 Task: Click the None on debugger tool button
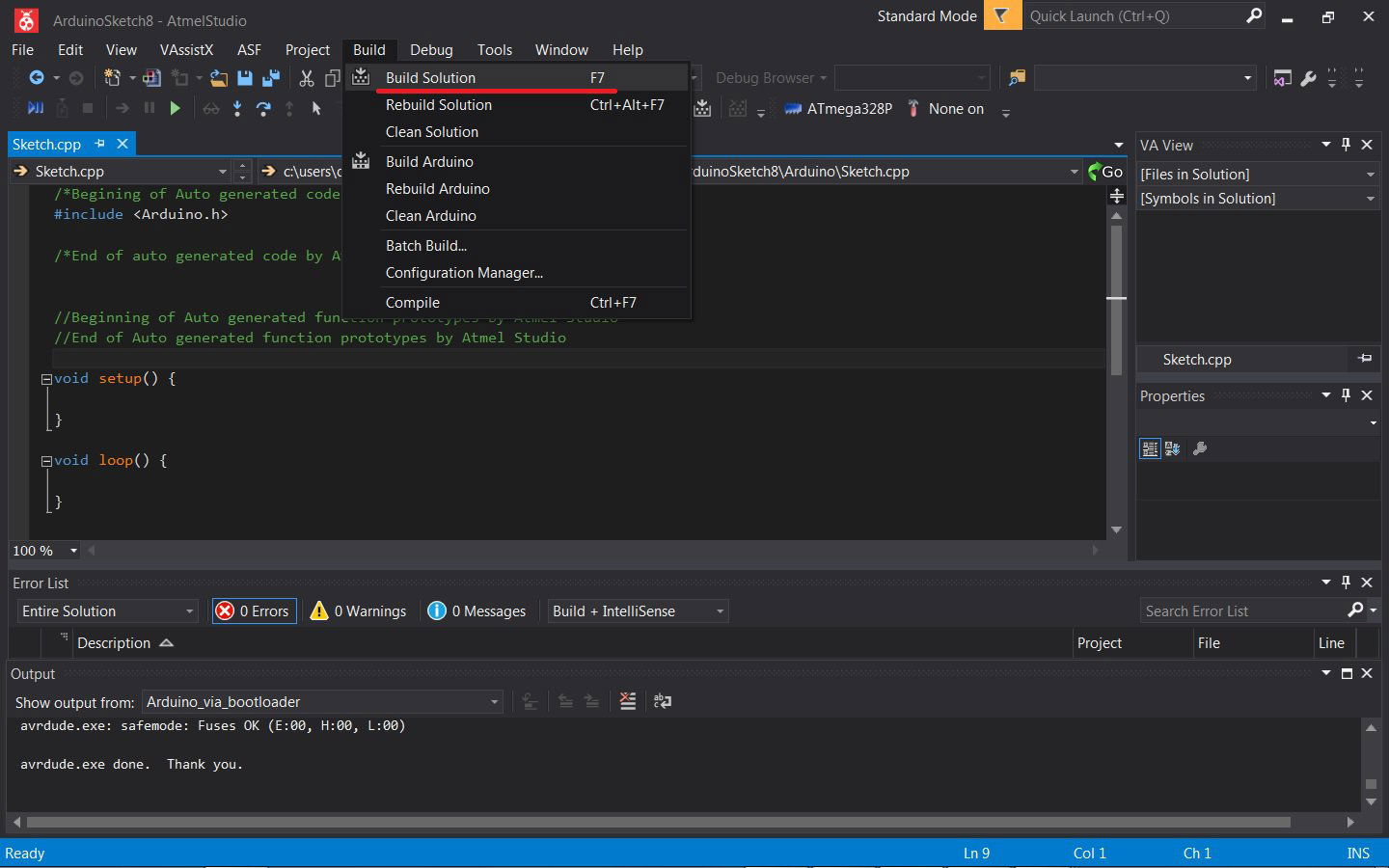click(x=945, y=108)
